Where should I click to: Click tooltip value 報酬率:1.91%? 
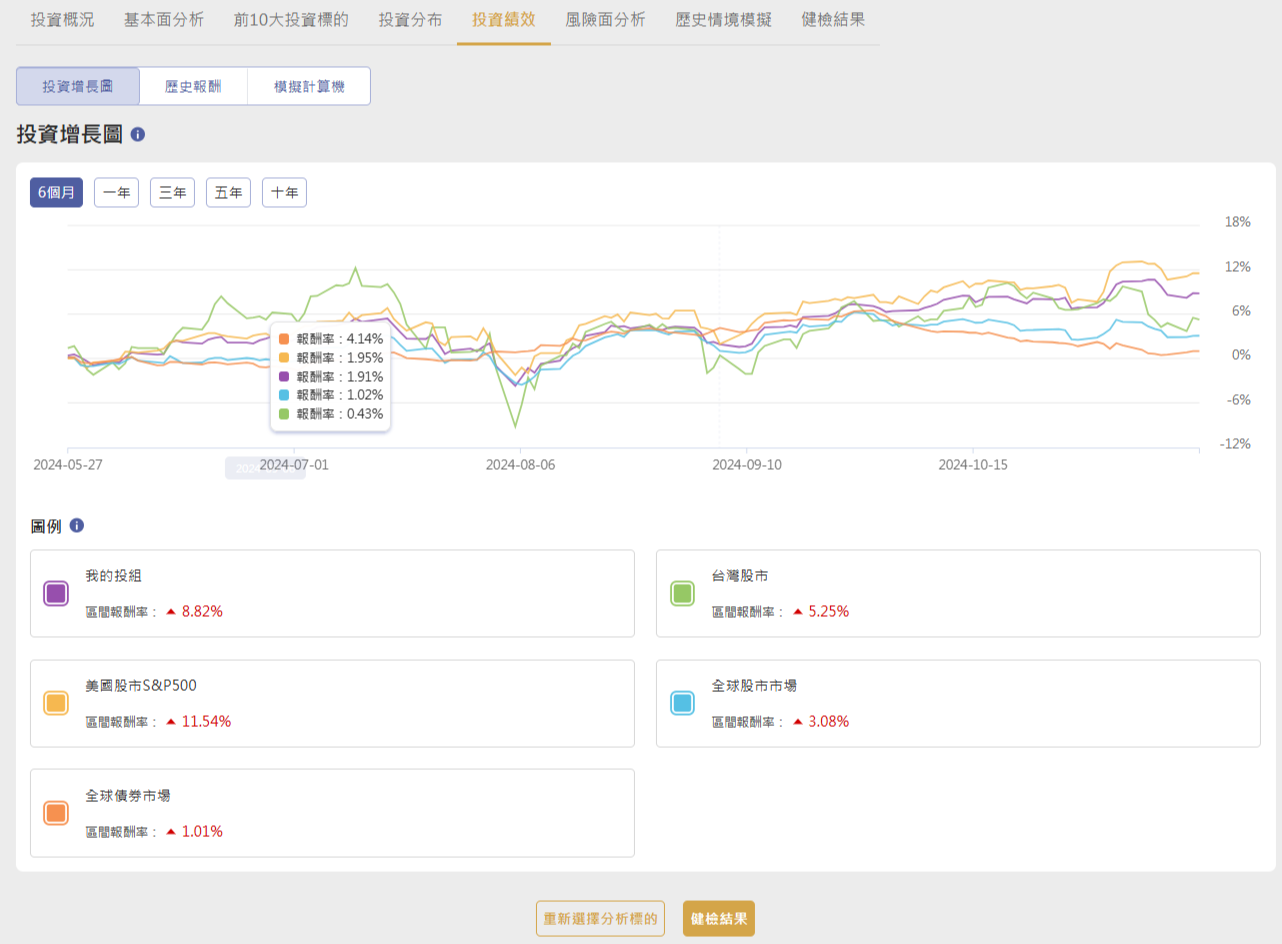tap(339, 377)
